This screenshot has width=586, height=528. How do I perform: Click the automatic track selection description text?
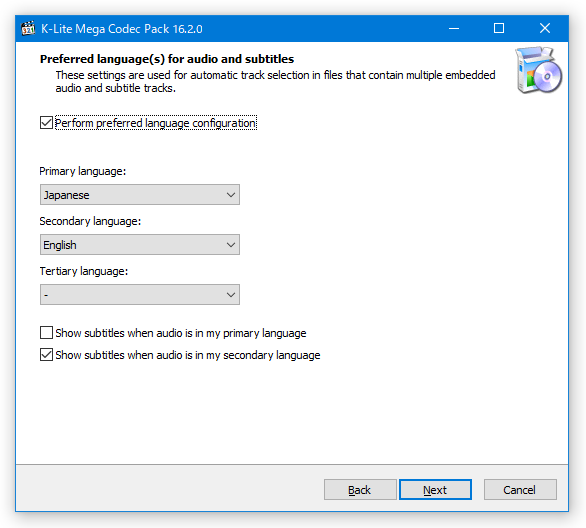(x=275, y=81)
